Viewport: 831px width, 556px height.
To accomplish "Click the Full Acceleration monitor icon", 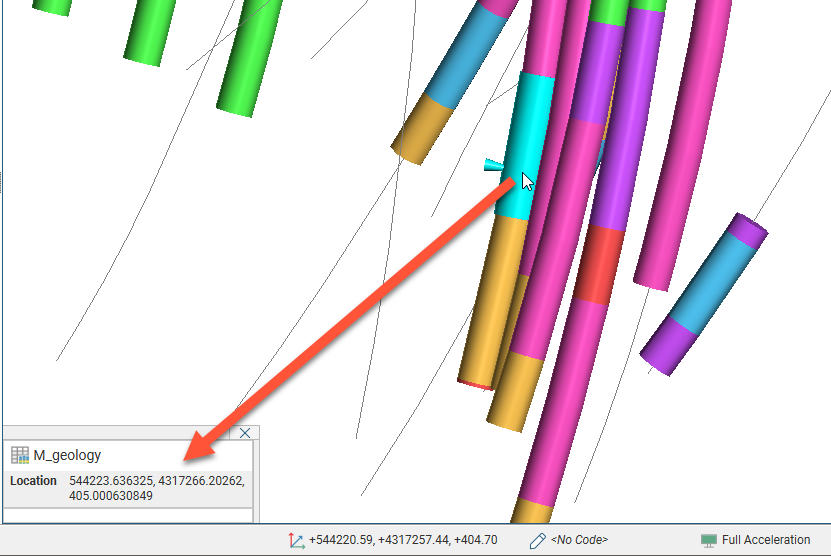I will coord(709,540).
